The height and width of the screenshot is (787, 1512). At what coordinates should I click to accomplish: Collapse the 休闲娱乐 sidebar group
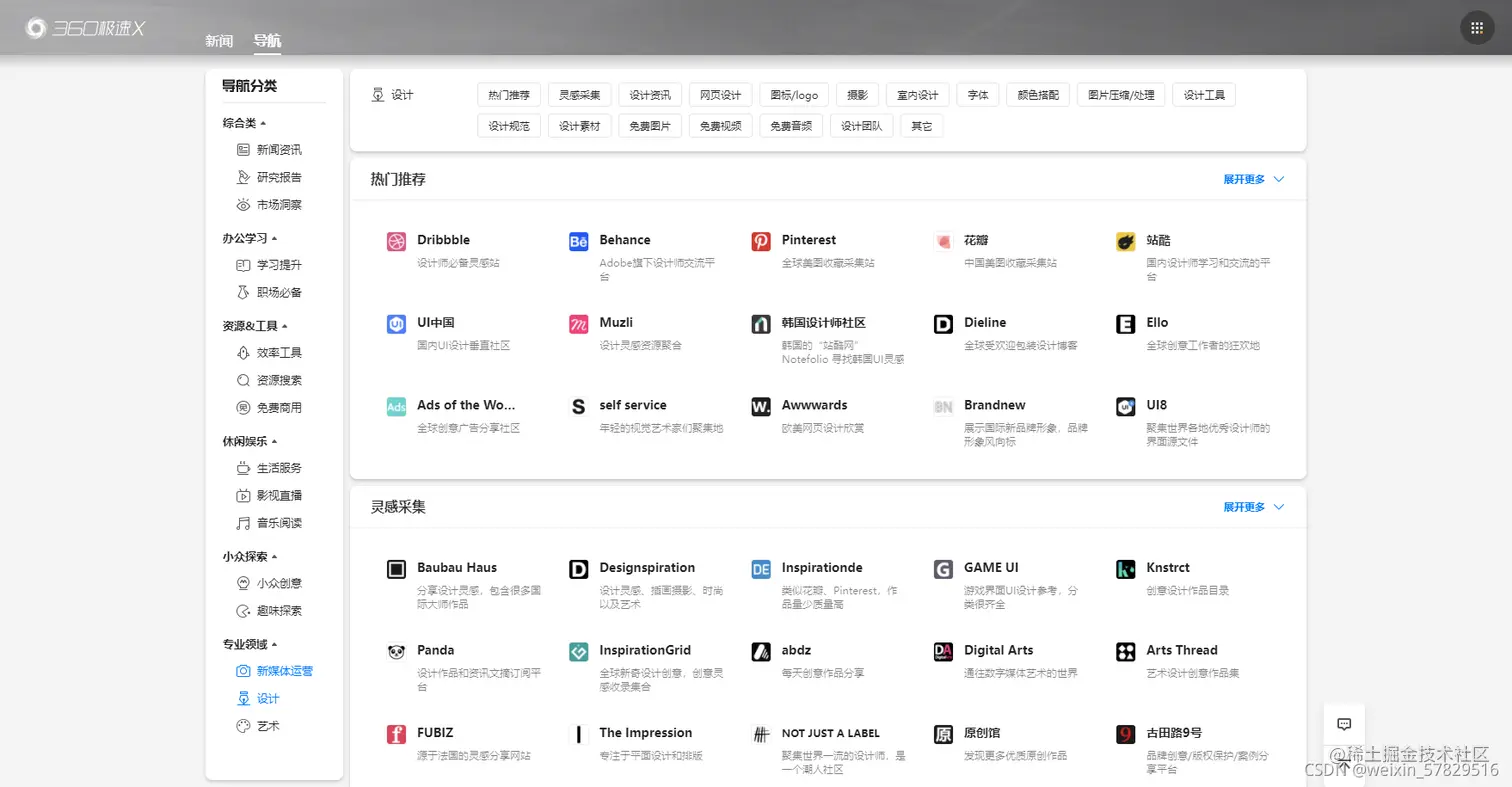[250, 441]
